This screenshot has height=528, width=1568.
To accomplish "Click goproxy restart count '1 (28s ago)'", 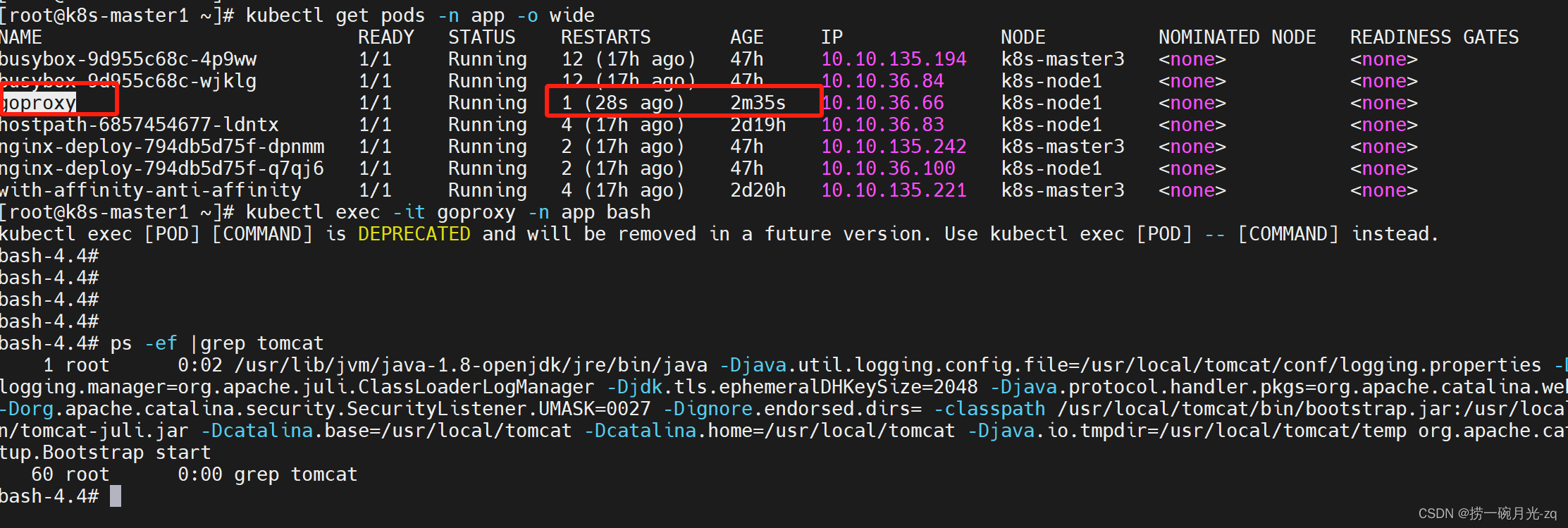I will tap(623, 103).
